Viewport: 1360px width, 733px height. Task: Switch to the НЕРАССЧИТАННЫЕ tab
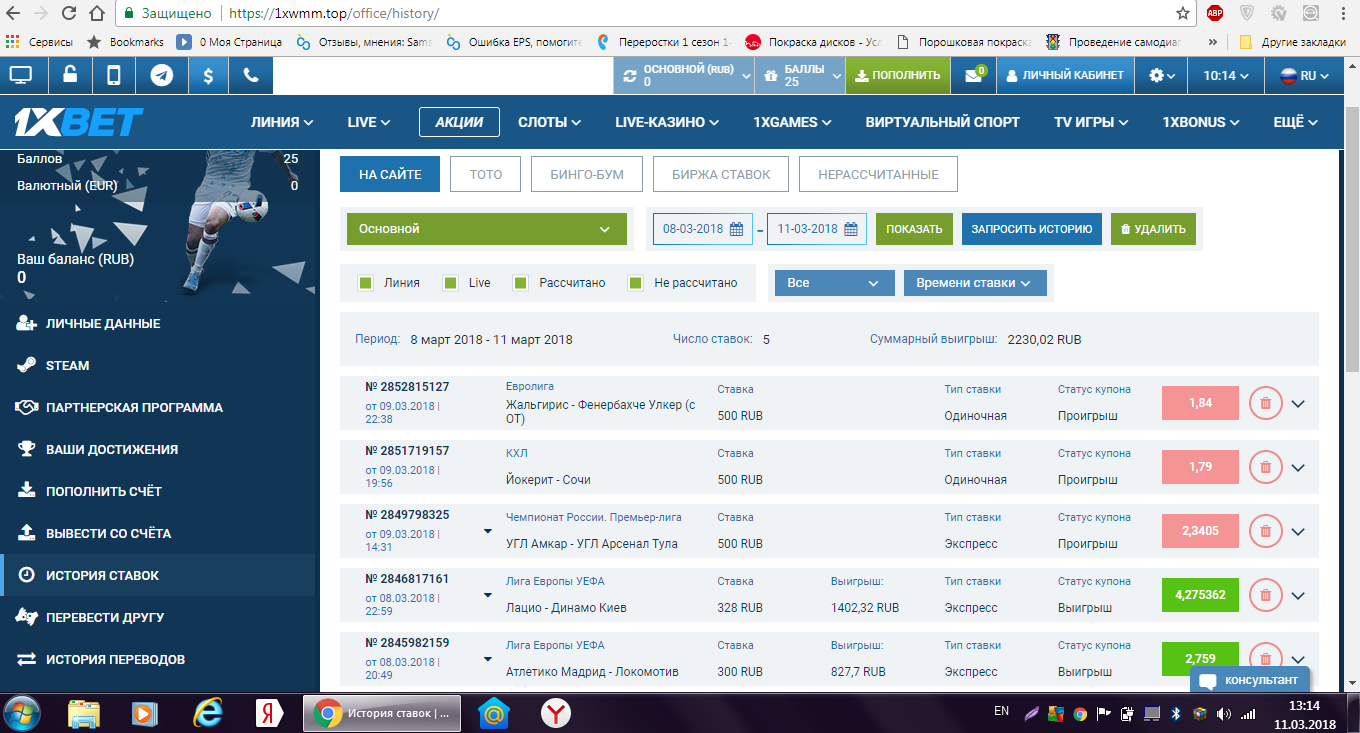(x=878, y=174)
